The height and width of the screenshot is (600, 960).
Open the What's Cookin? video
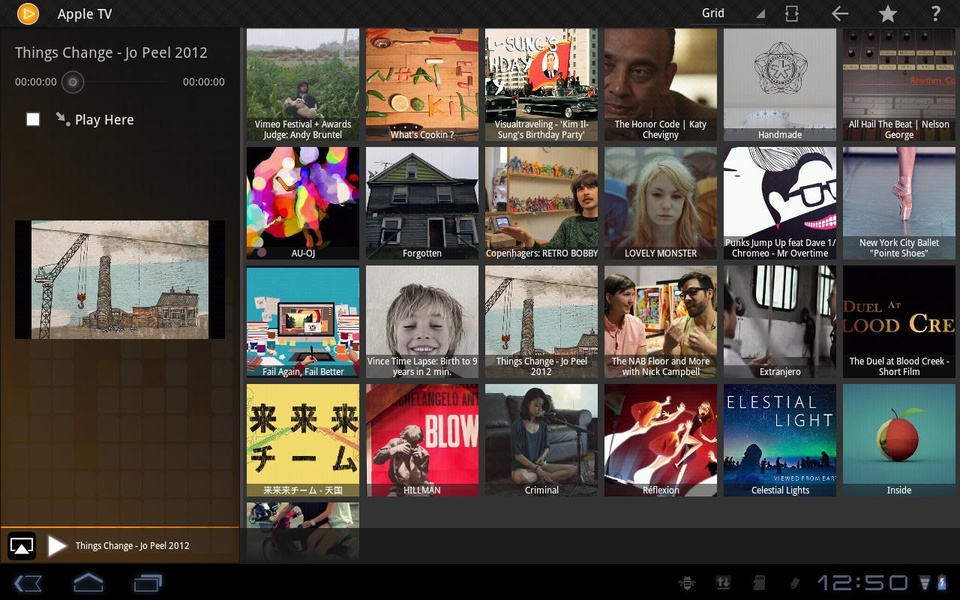(422, 85)
